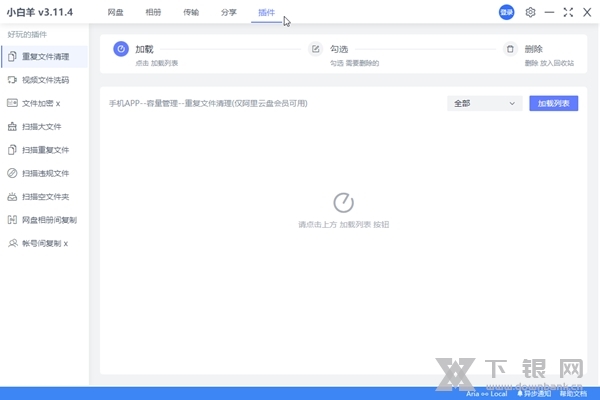Open the 分享 tab
Image resolution: width=600 pixels, height=400 pixels.
228,13
